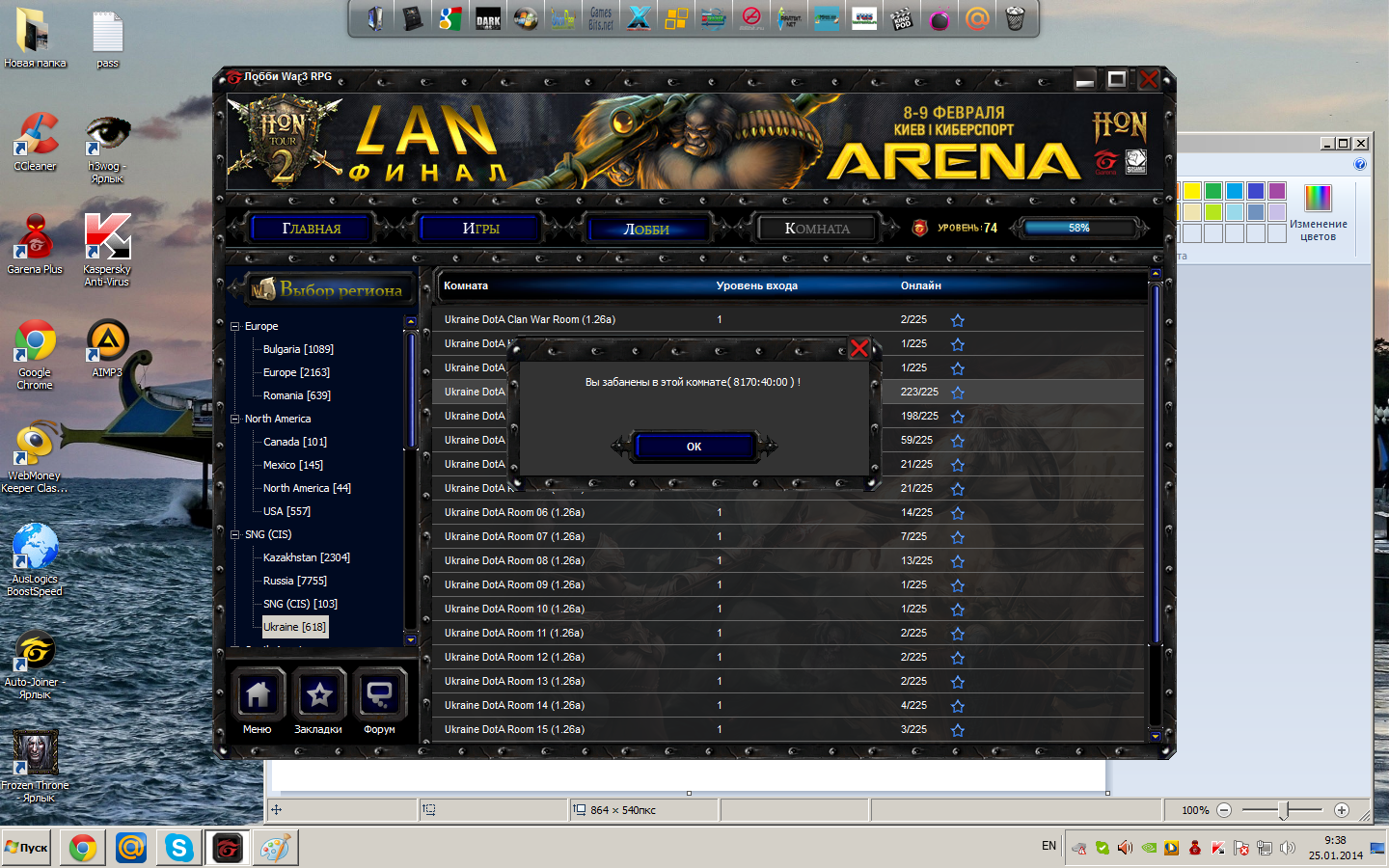Click the 58% level progress bar
1389x868 pixels.
click(1079, 229)
